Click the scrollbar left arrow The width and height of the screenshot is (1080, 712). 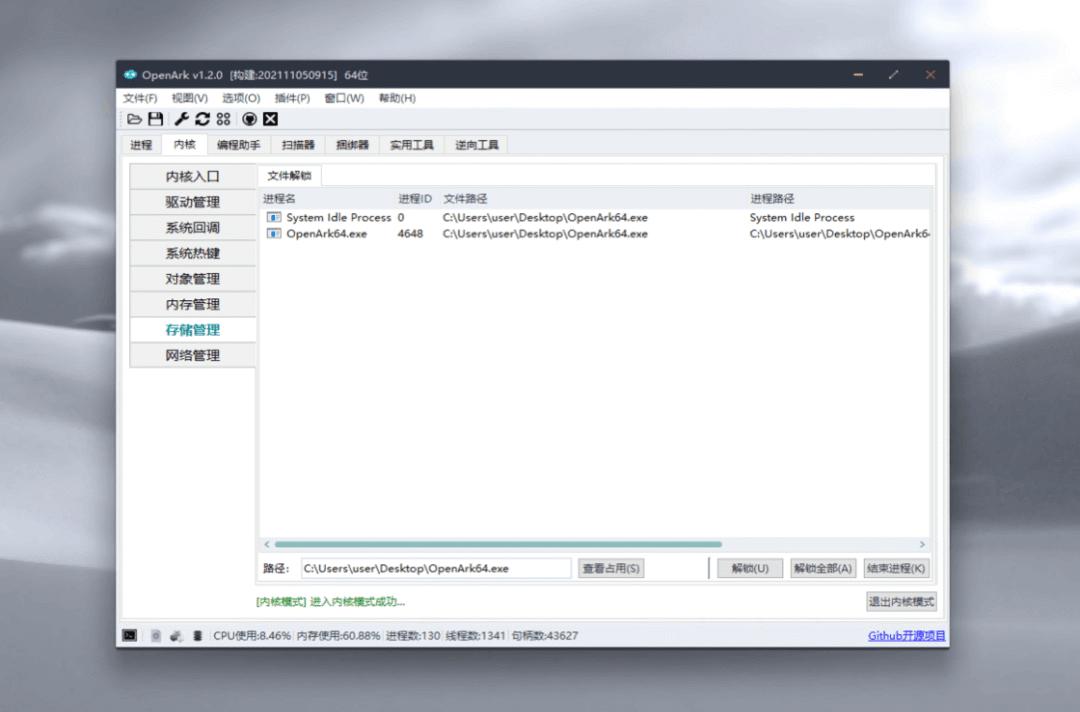[267, 544]
